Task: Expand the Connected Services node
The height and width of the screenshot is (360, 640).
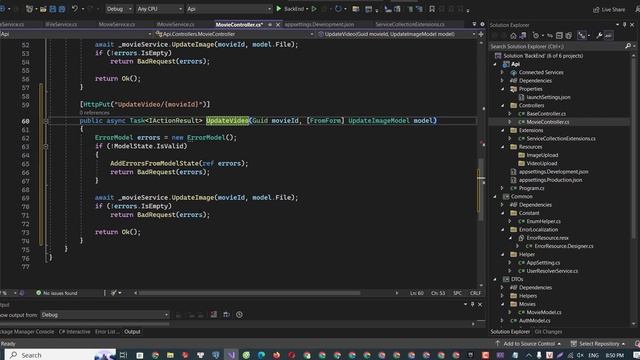Action: pos(502,72)
